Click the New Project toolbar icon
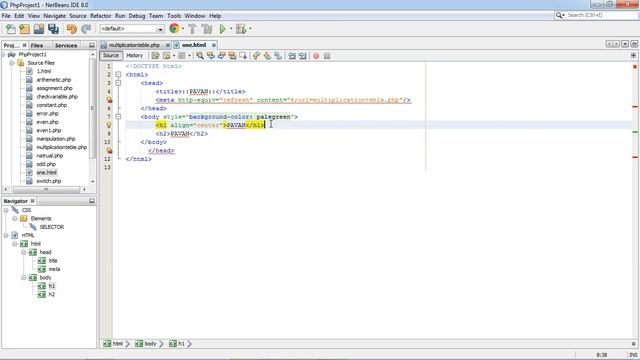Screen dimensions: 640x360 tap(24, 29)
